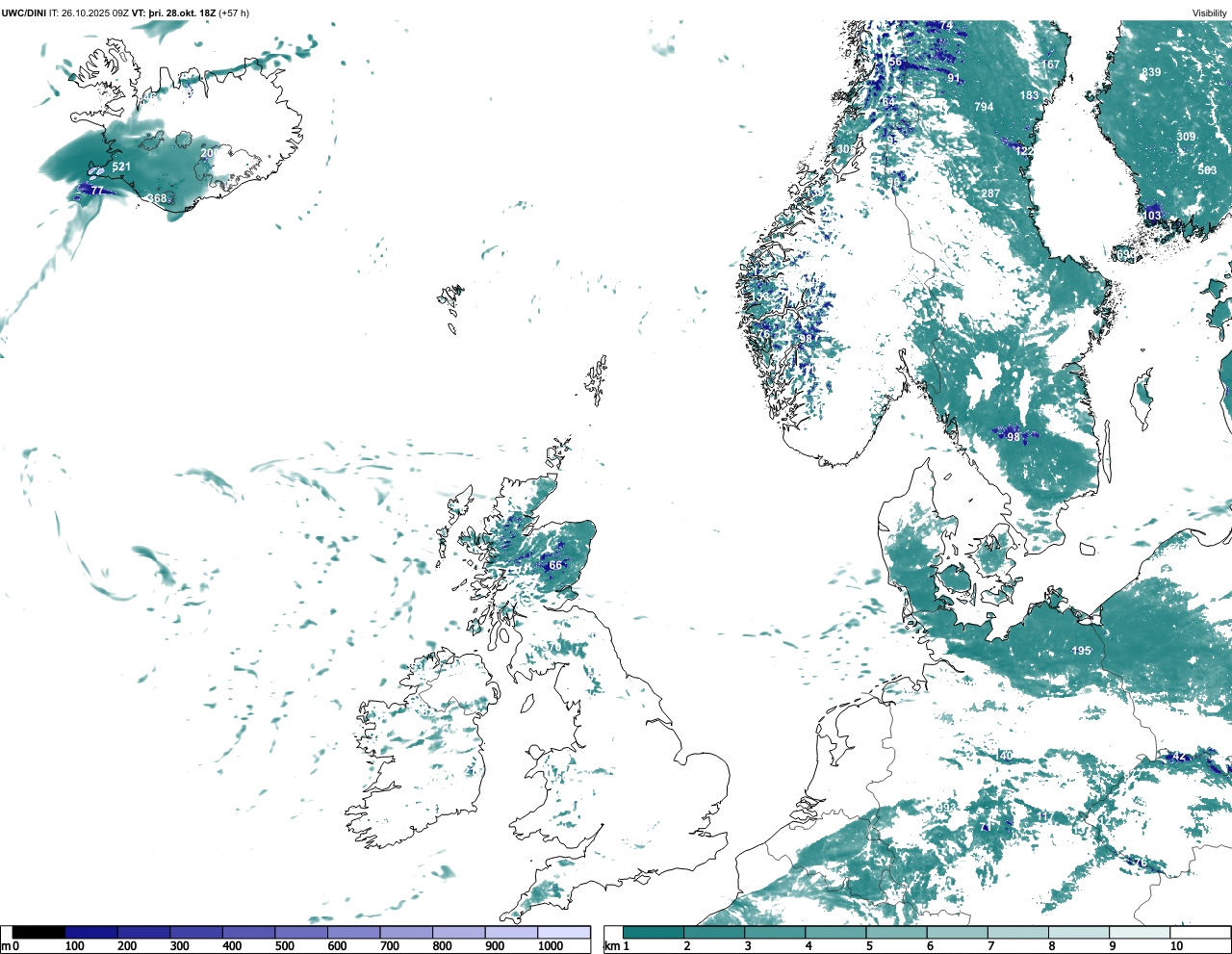
Task: Click the '5' tick label on km scale
Action: [x=869, y=946]
